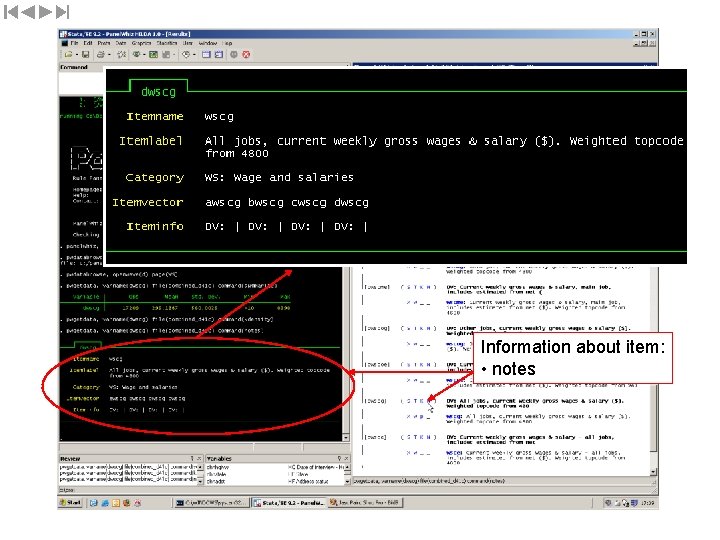The height and width of the screenshot is (540, 720).
Task: Expand the Print icon dropdown arrow
Action: coord(109,55)
